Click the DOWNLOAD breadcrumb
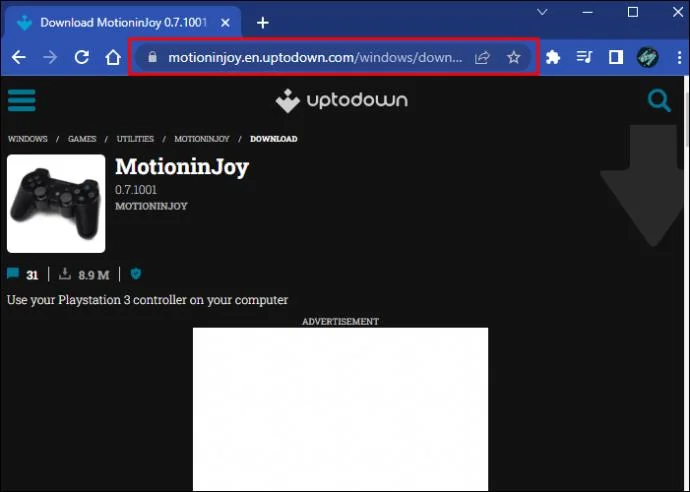 pyautogui.click(x=274, y=139)
